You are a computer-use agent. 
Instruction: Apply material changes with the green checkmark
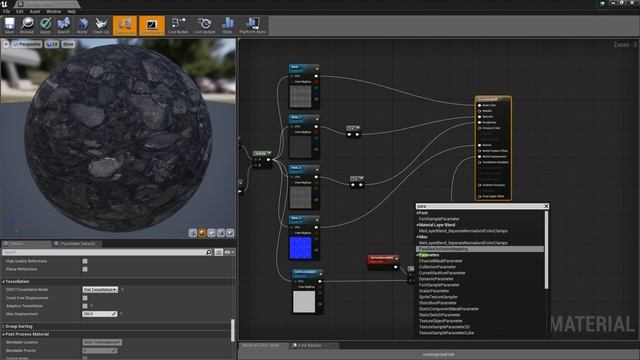pyautogui.click(x=45, y=25)
